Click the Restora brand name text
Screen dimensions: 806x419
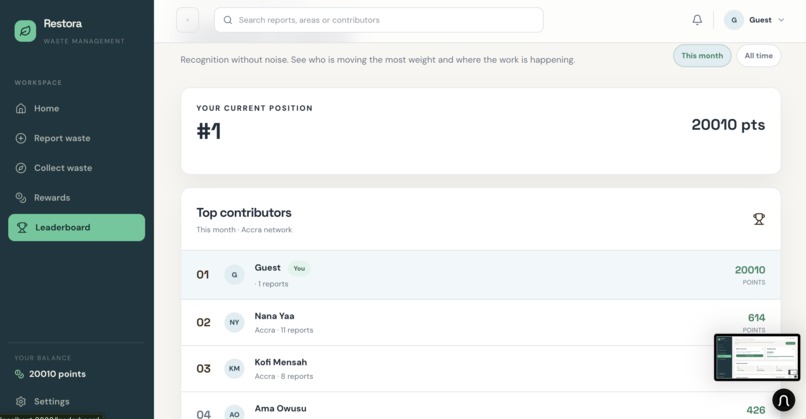tap(63, 24)
